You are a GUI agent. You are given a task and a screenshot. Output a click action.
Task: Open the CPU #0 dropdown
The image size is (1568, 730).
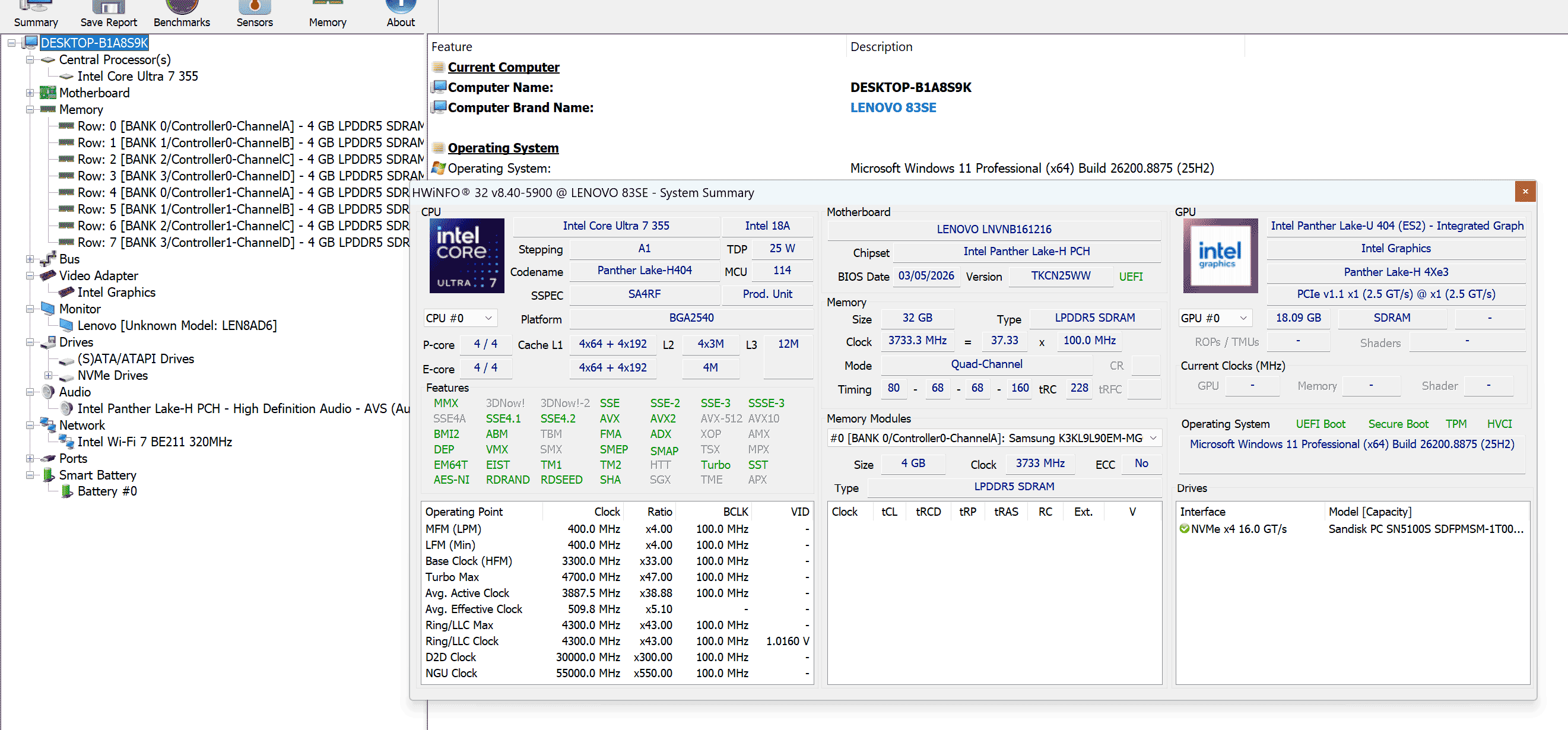pyautogui.click(x=460, y=319)
